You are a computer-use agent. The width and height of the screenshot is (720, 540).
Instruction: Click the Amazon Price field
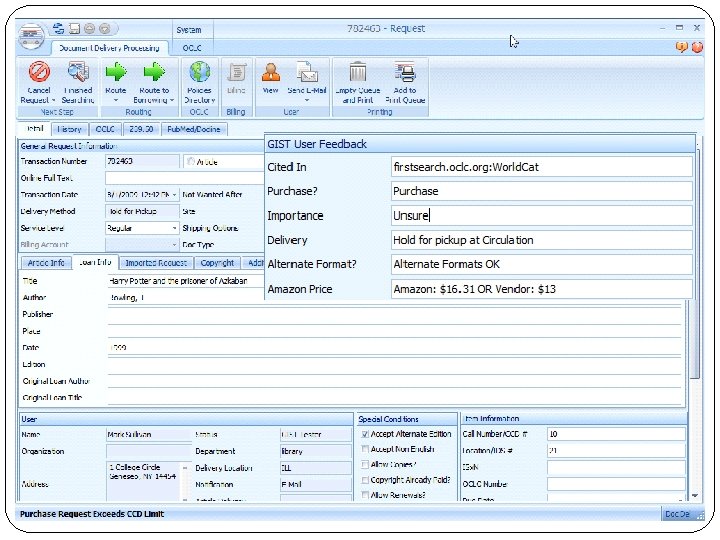point(541,289)
